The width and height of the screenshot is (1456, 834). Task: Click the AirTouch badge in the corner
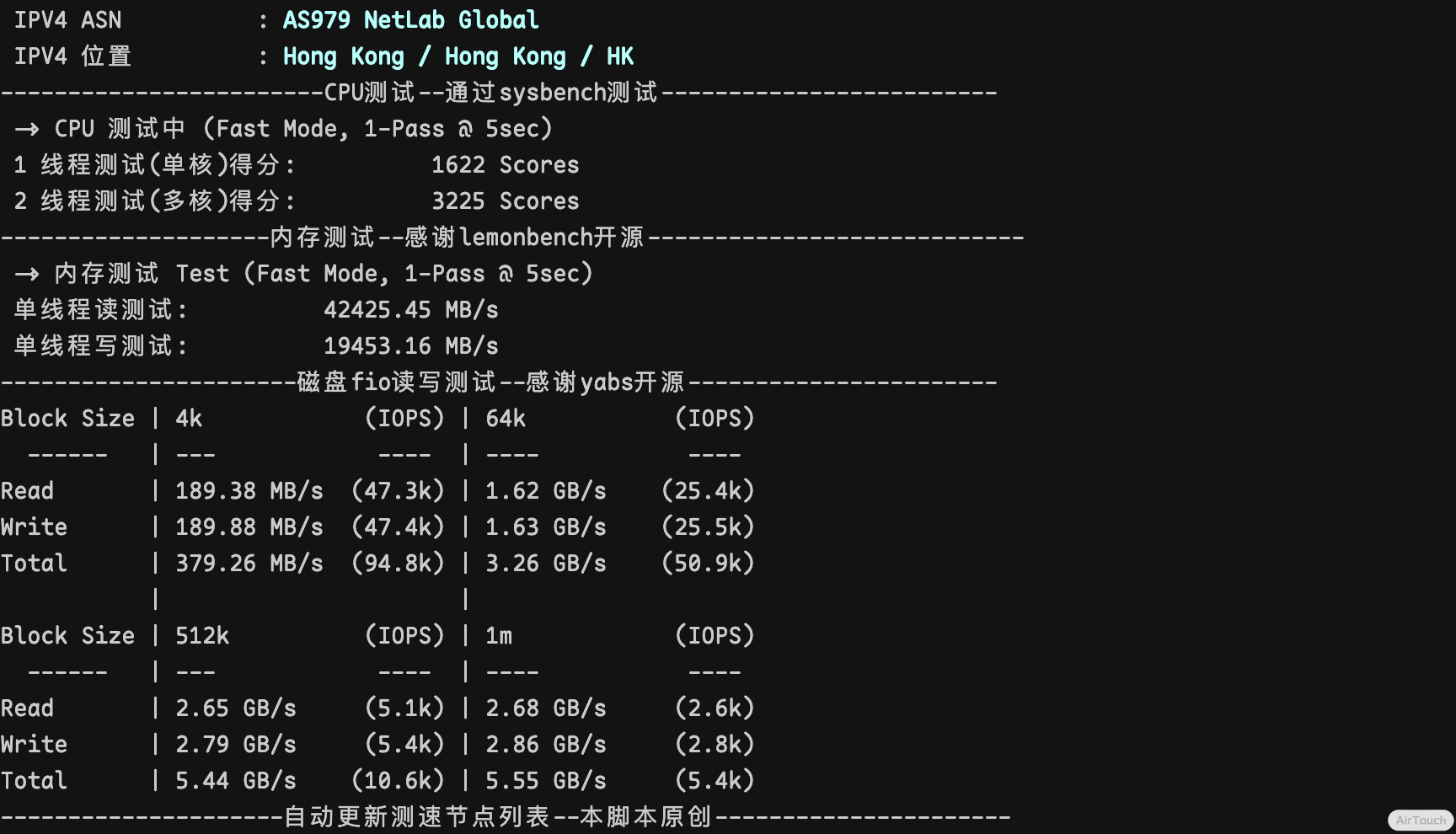pos(1420,820)
